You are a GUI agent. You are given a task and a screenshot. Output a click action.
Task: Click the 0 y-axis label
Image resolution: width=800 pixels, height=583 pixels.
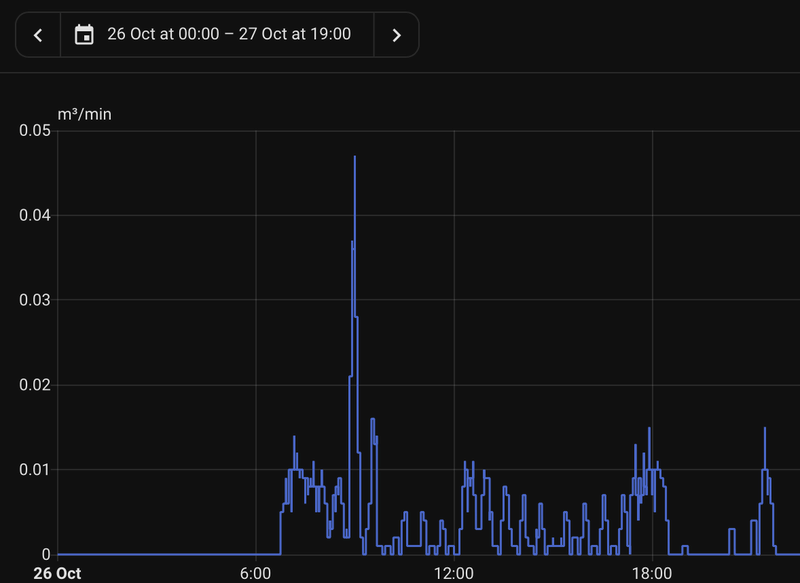coord(46,554)
